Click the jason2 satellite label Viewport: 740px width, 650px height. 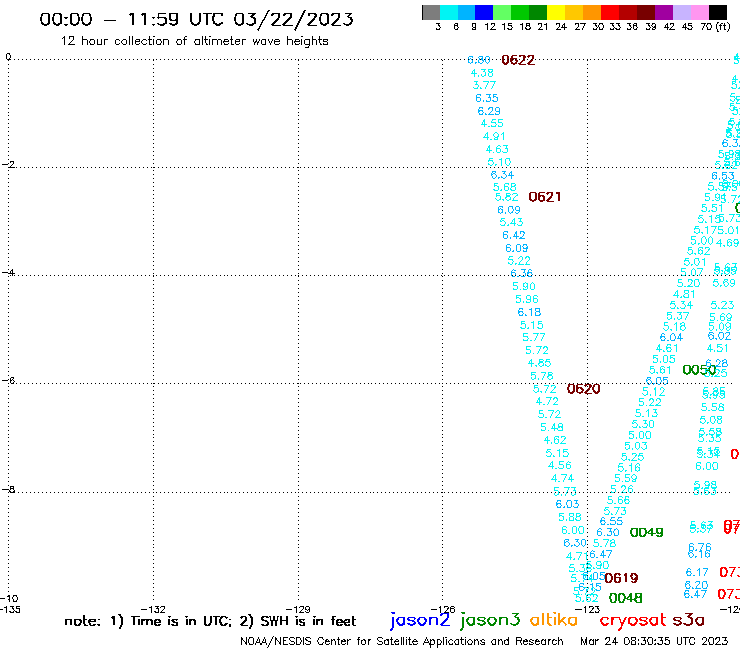420,620
